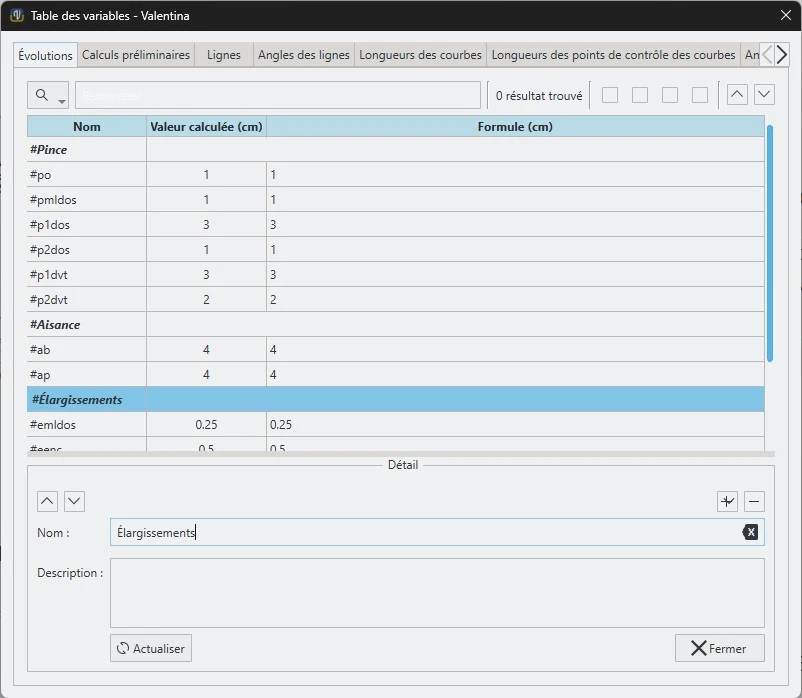Go to next search result arrow
Image resolution: width=802 pixels, height=698 pixels.
(764, 95)
